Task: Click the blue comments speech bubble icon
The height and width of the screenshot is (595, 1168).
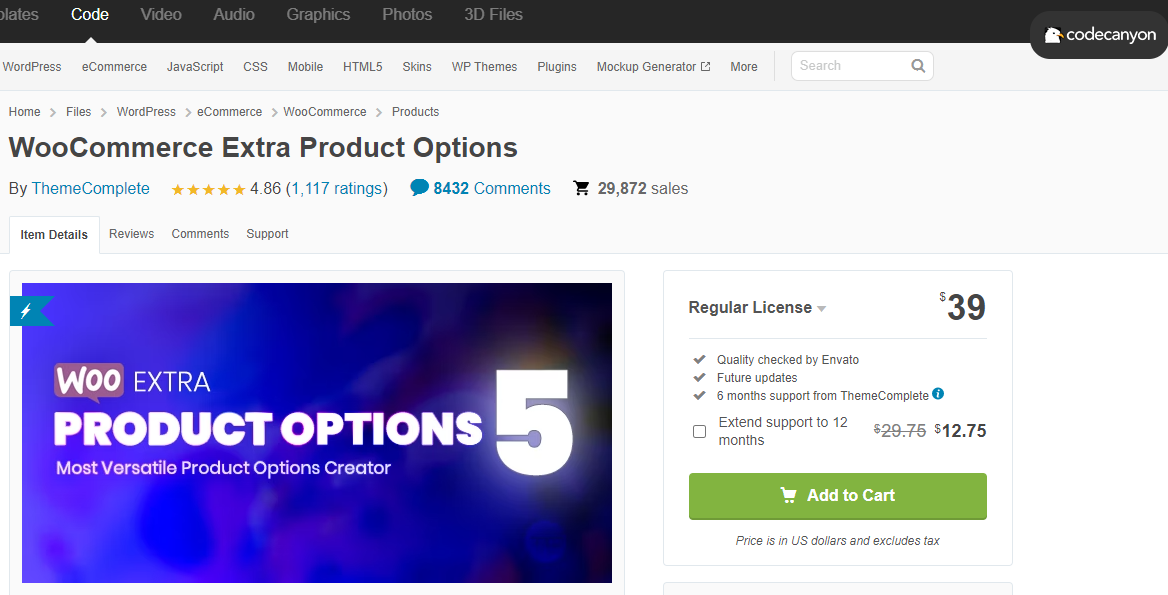Action: pyautogui.click(x=419, y=188)
